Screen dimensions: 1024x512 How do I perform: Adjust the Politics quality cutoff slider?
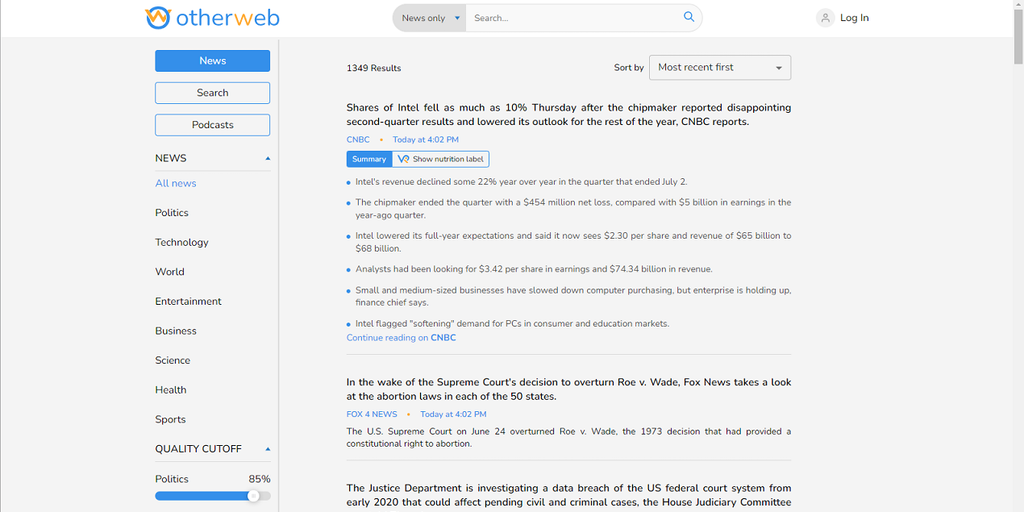tap(253, 496)
